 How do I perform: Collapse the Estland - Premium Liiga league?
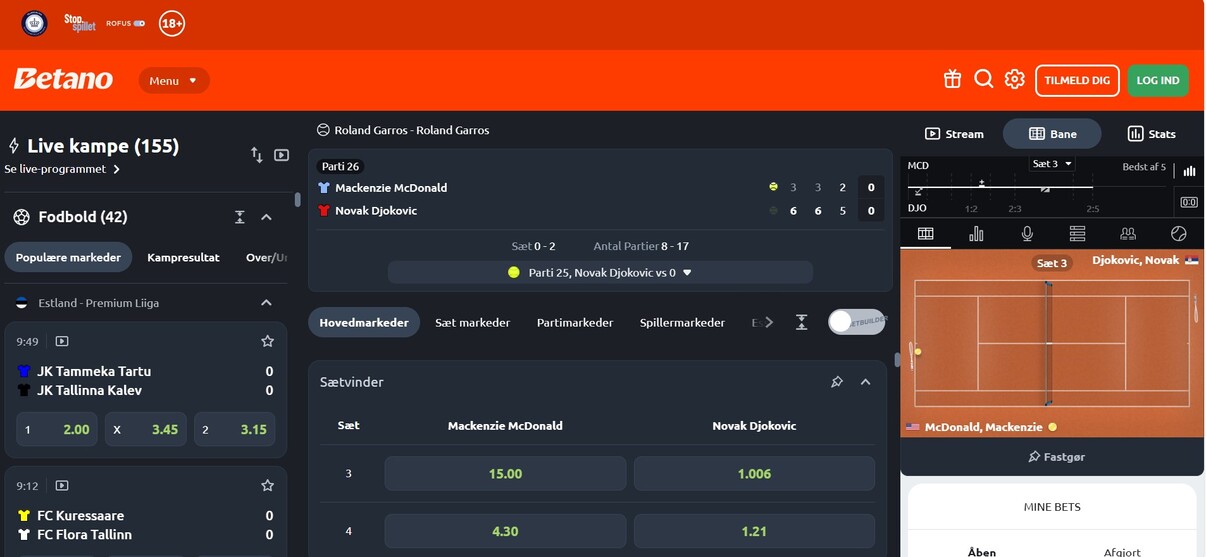tap(267, 303)
